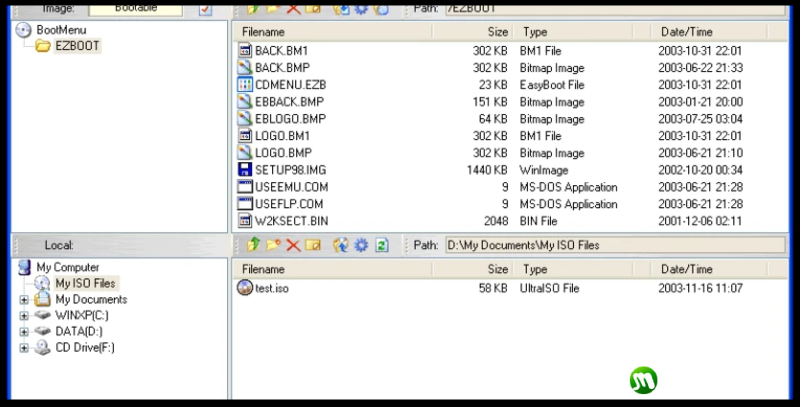Click the green Refresh icon in Local toolbar
This screenshot has height=407, width=800.
point(382,245)
